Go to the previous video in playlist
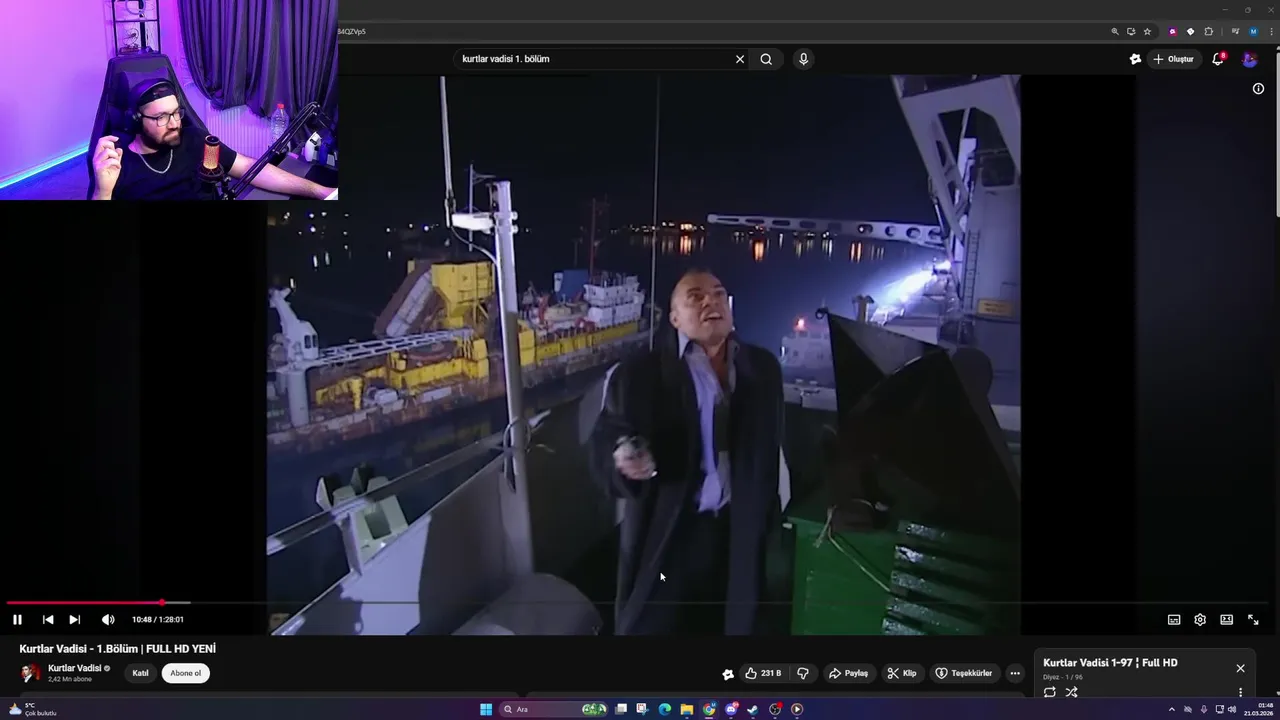Image resolution: width=1280 pixels, height=720 pixels. pyautogui.click(x=47, y=620)
